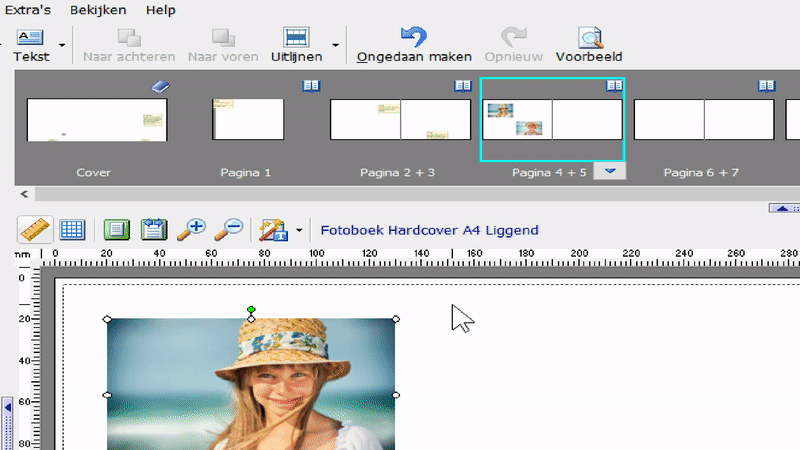This screenshot has height=450, width=800.
Task: Open the wand tool dropdown arrow
Action: pos(299,231)
